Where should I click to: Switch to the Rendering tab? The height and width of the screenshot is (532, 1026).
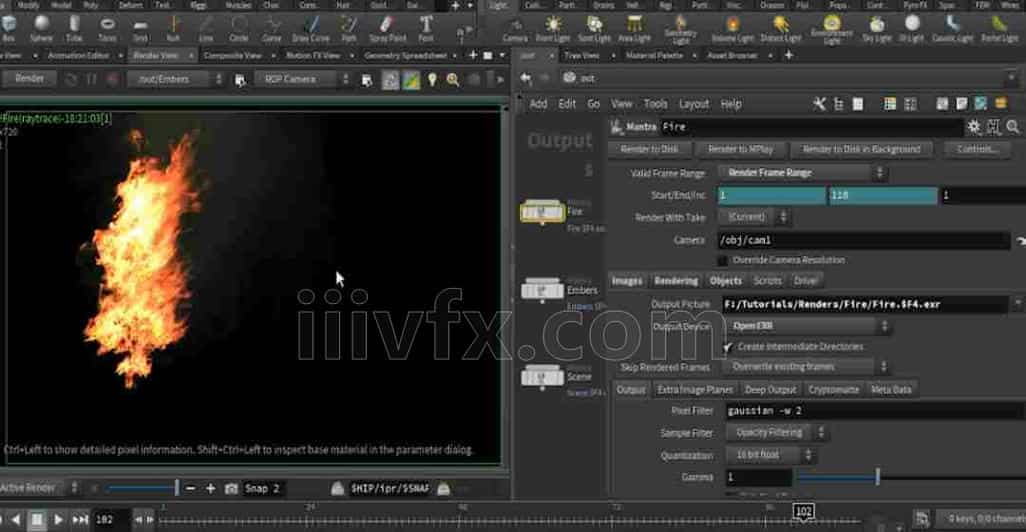point(677,281)
